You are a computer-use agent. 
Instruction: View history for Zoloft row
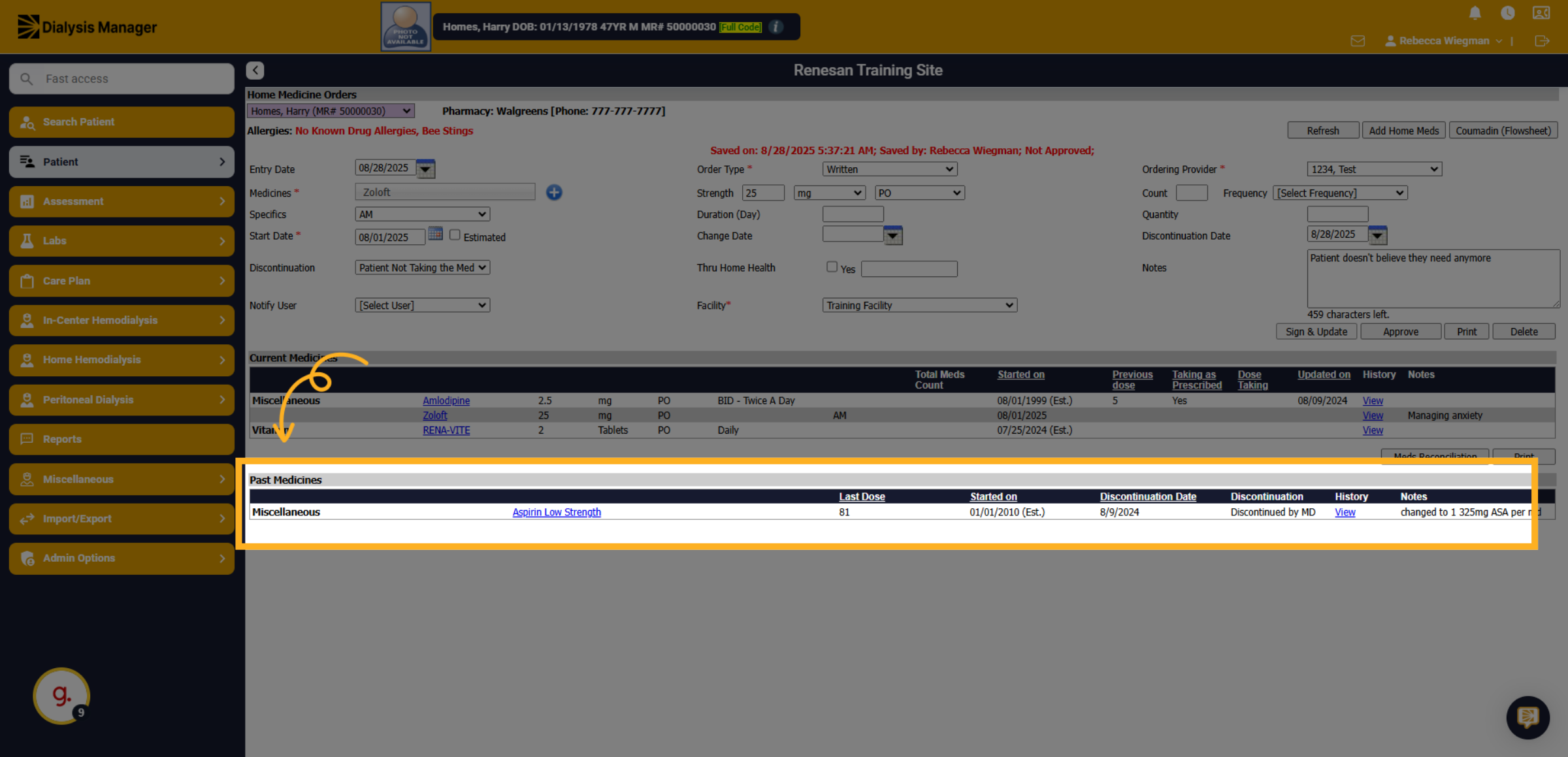(1373, 416)
